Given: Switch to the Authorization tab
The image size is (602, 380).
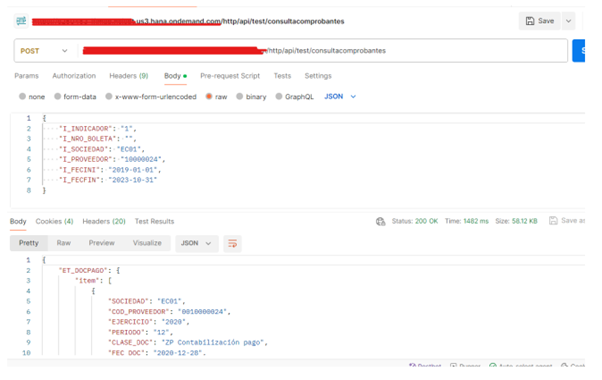Looking at the screenshot, I should point(74,76).
